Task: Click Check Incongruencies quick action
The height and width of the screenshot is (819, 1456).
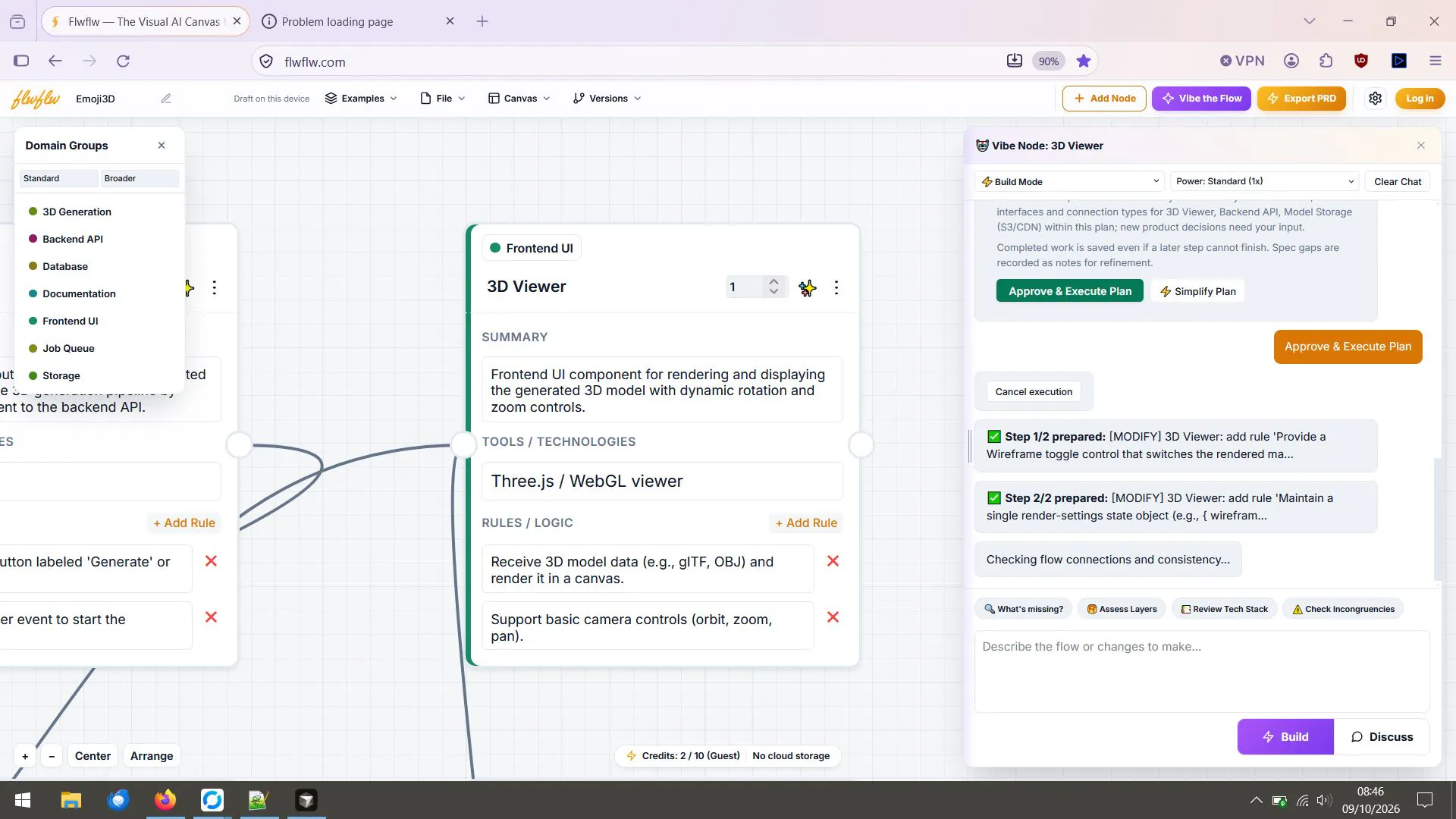Action: coord(1343,609)
